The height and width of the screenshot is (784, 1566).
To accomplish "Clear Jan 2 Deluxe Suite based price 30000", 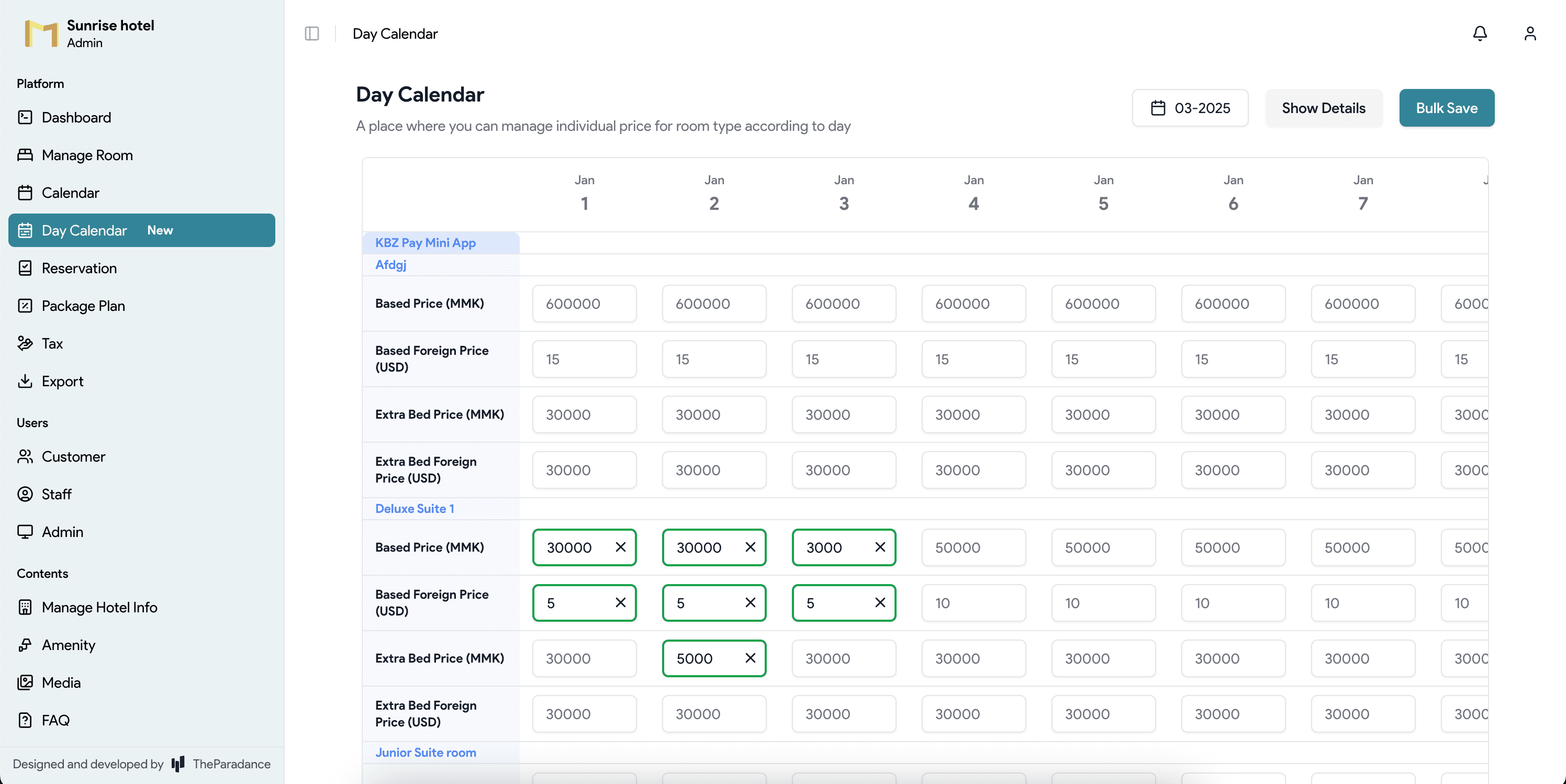I will (x=750, y=547).
